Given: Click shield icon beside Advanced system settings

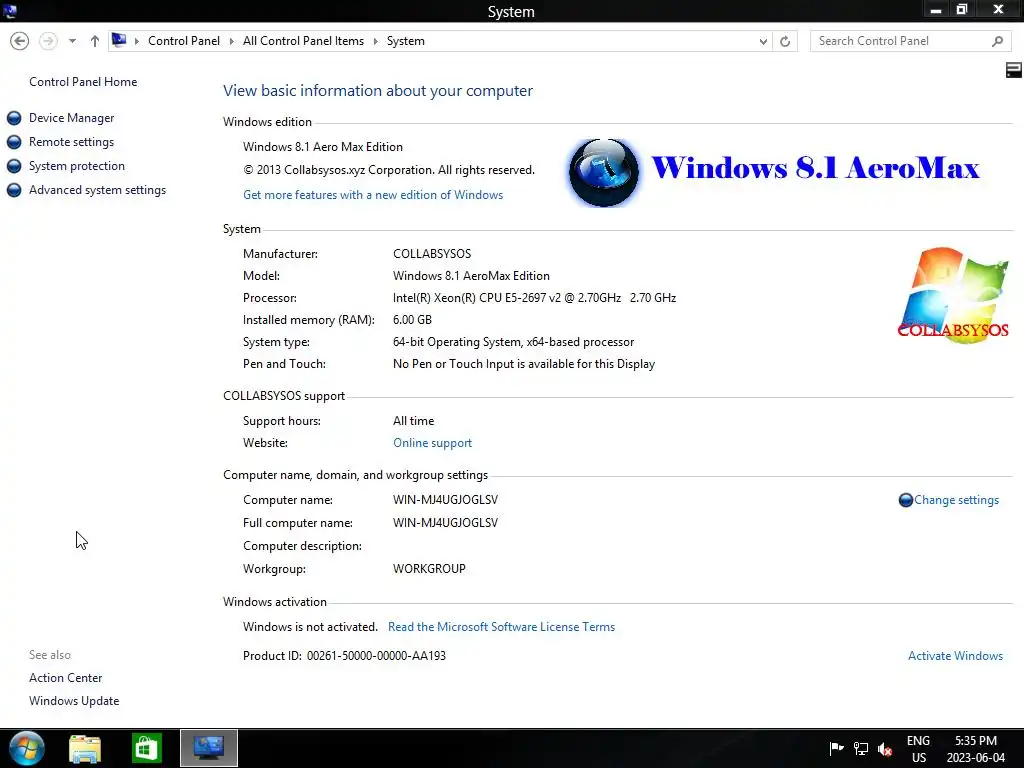Looking at the screenshot, I should point(14,190).
